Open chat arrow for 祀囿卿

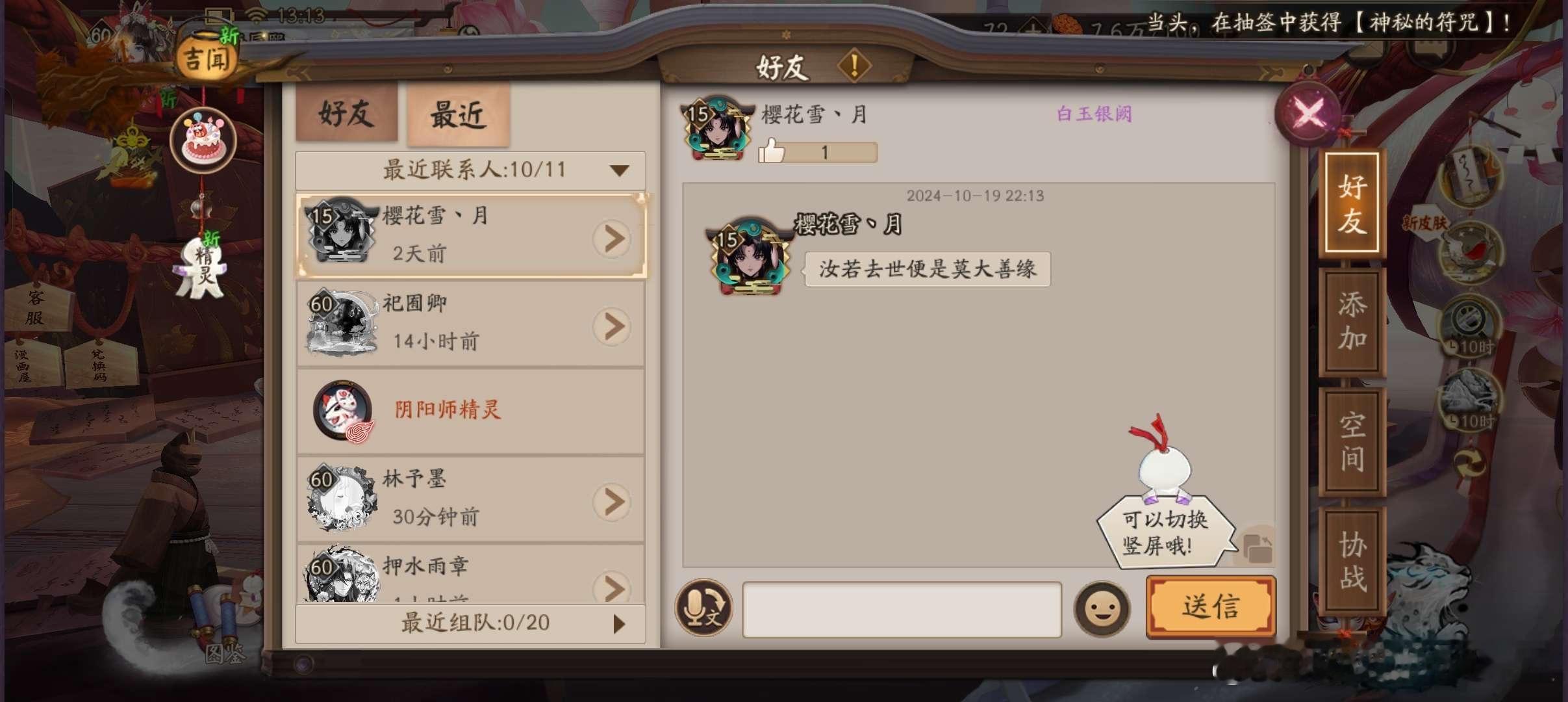[612, 326]
